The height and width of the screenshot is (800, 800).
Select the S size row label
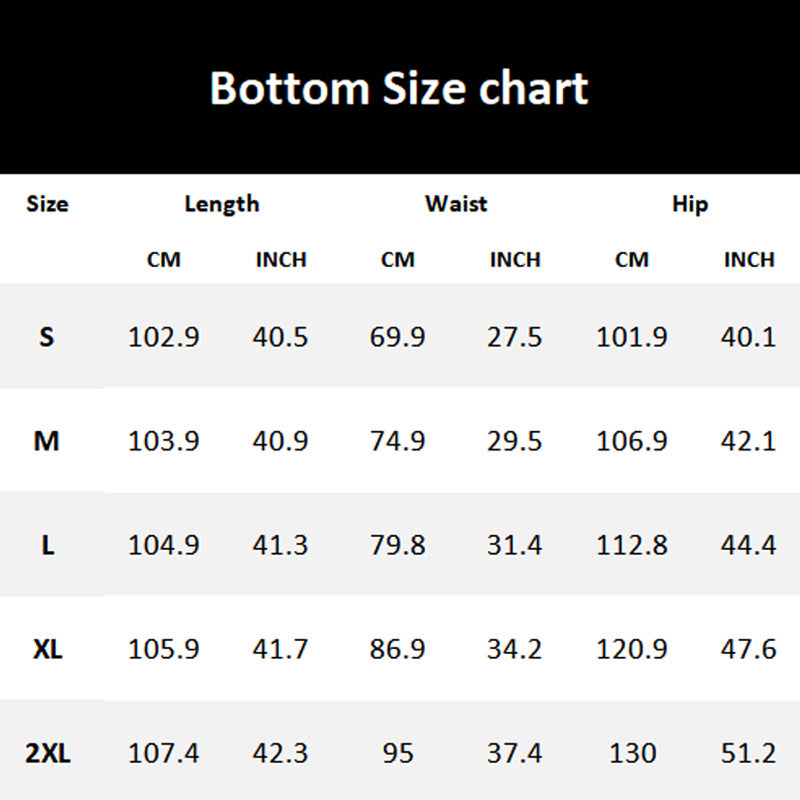click(47, 337)
